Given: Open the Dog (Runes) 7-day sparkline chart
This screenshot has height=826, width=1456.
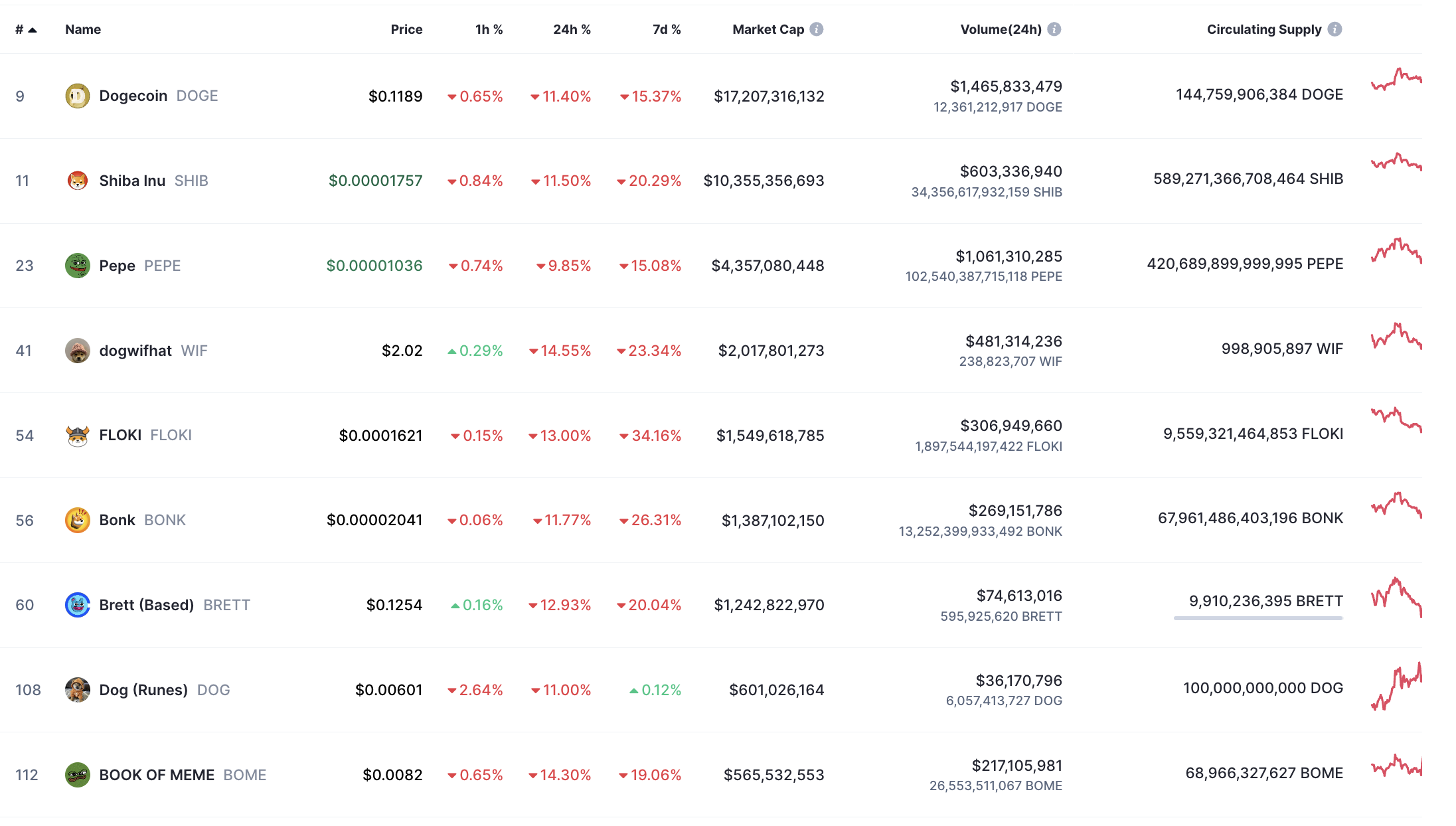Looking at the screenshot, I should (1397, 687).
